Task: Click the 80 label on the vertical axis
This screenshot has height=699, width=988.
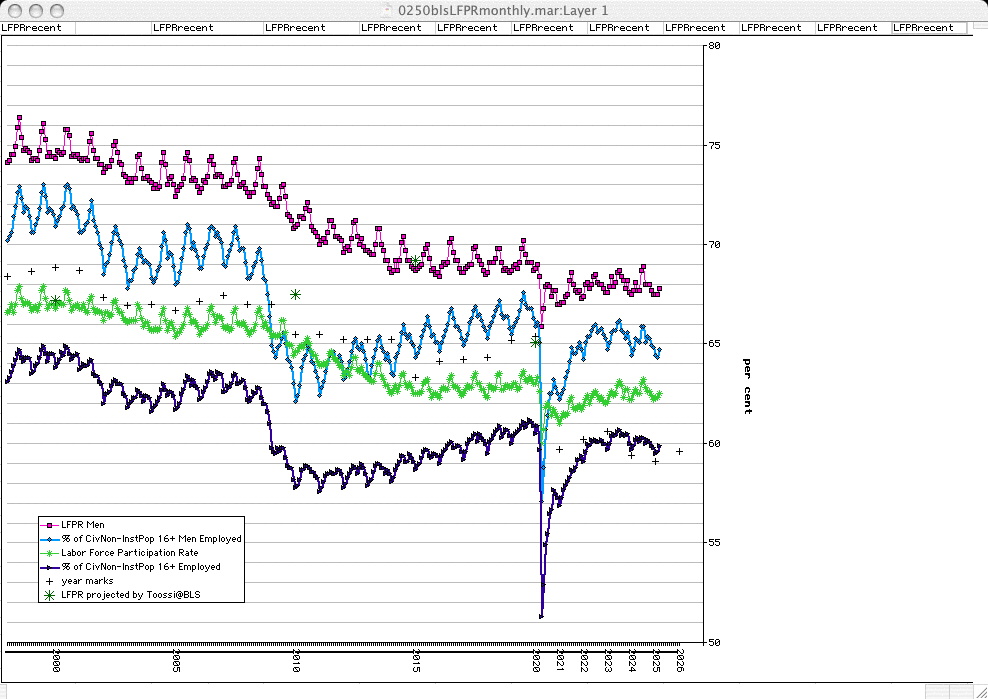Action: tap(715, 45)
